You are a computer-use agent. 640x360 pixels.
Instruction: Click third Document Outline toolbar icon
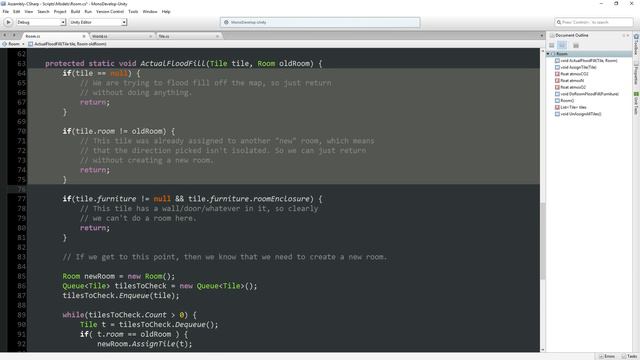[x=576, y=45]
